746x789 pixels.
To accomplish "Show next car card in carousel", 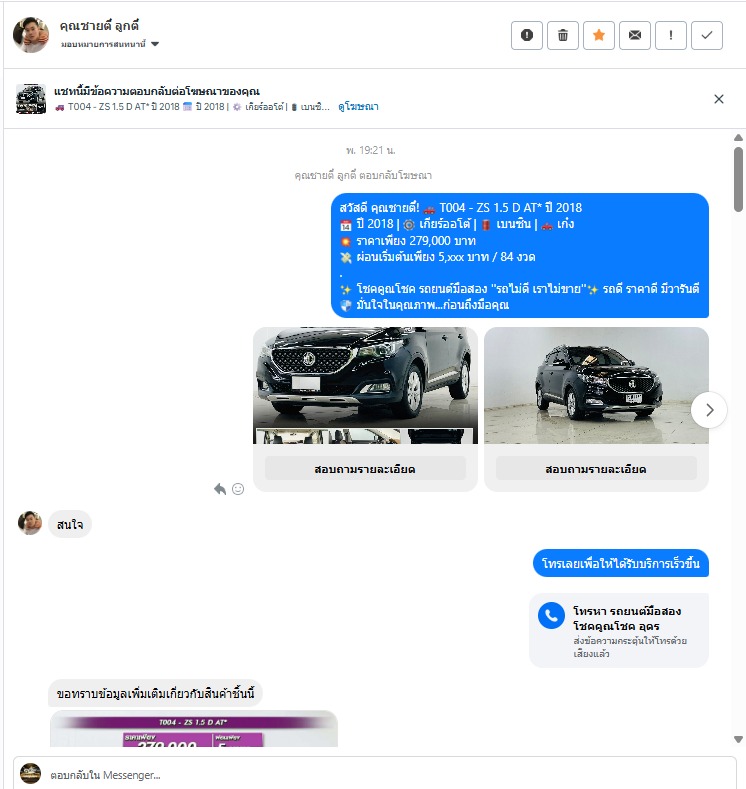I will (709, 410).
